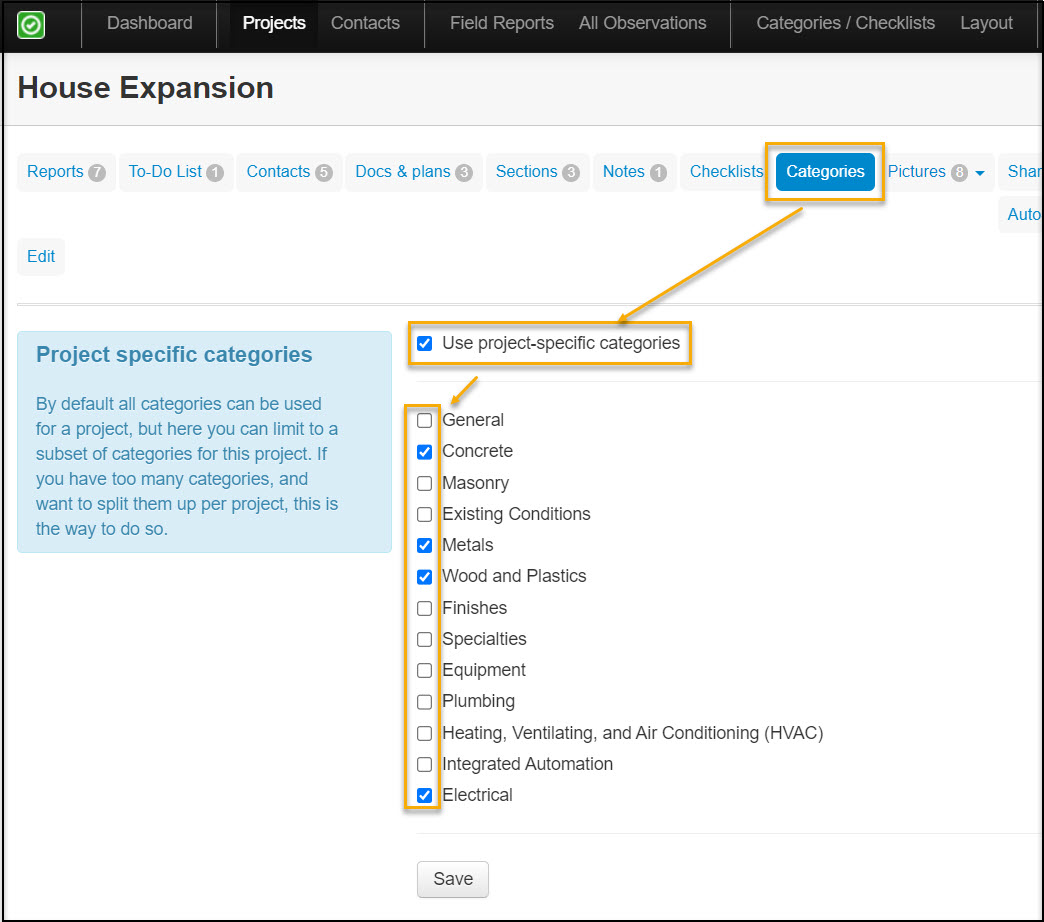1044x922 pixels.
Task: Switch to the Reports tab
Action: (x=66, y=172)
